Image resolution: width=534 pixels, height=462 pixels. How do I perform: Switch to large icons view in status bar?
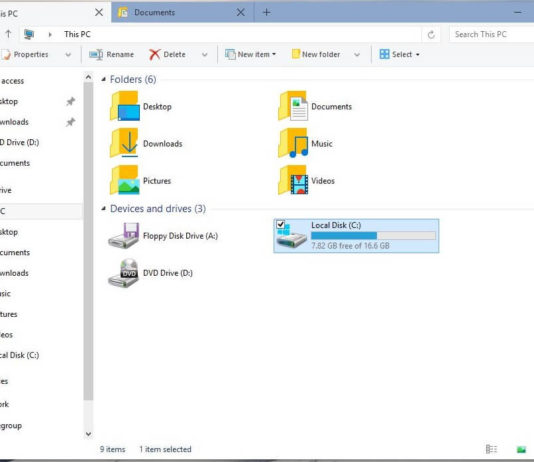pos(521,450)
